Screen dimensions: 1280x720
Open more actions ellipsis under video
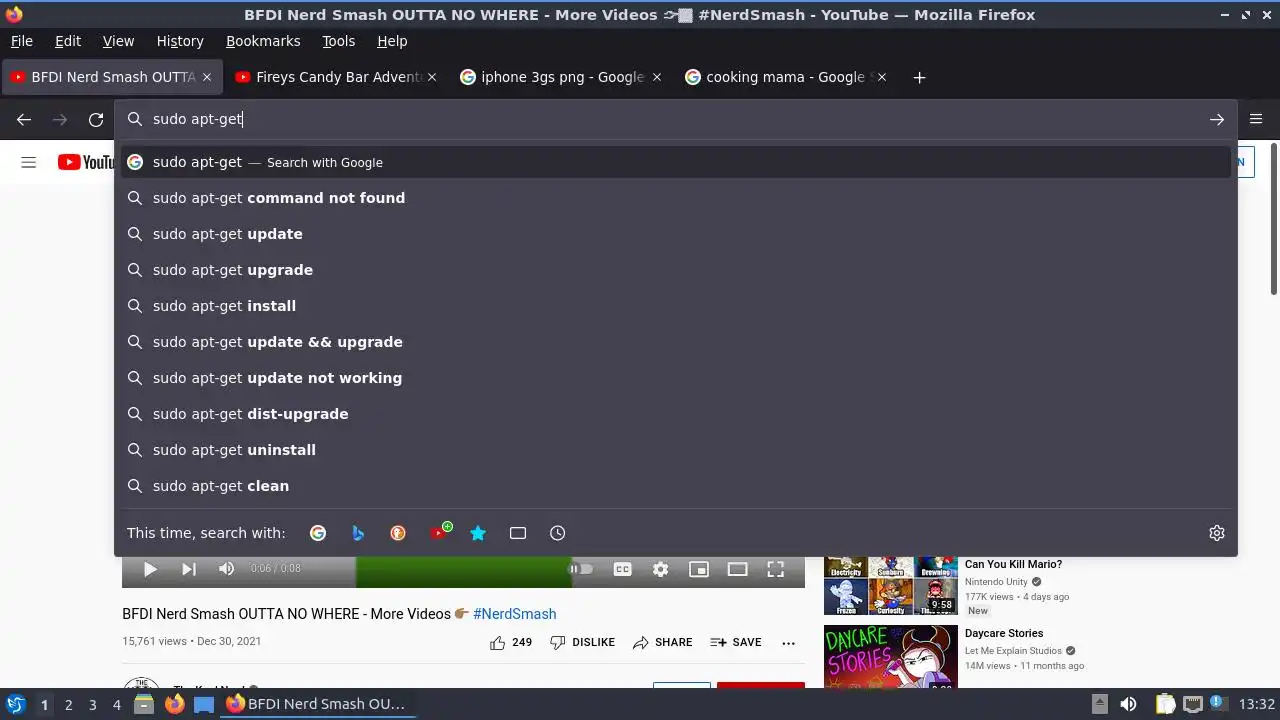789,643
